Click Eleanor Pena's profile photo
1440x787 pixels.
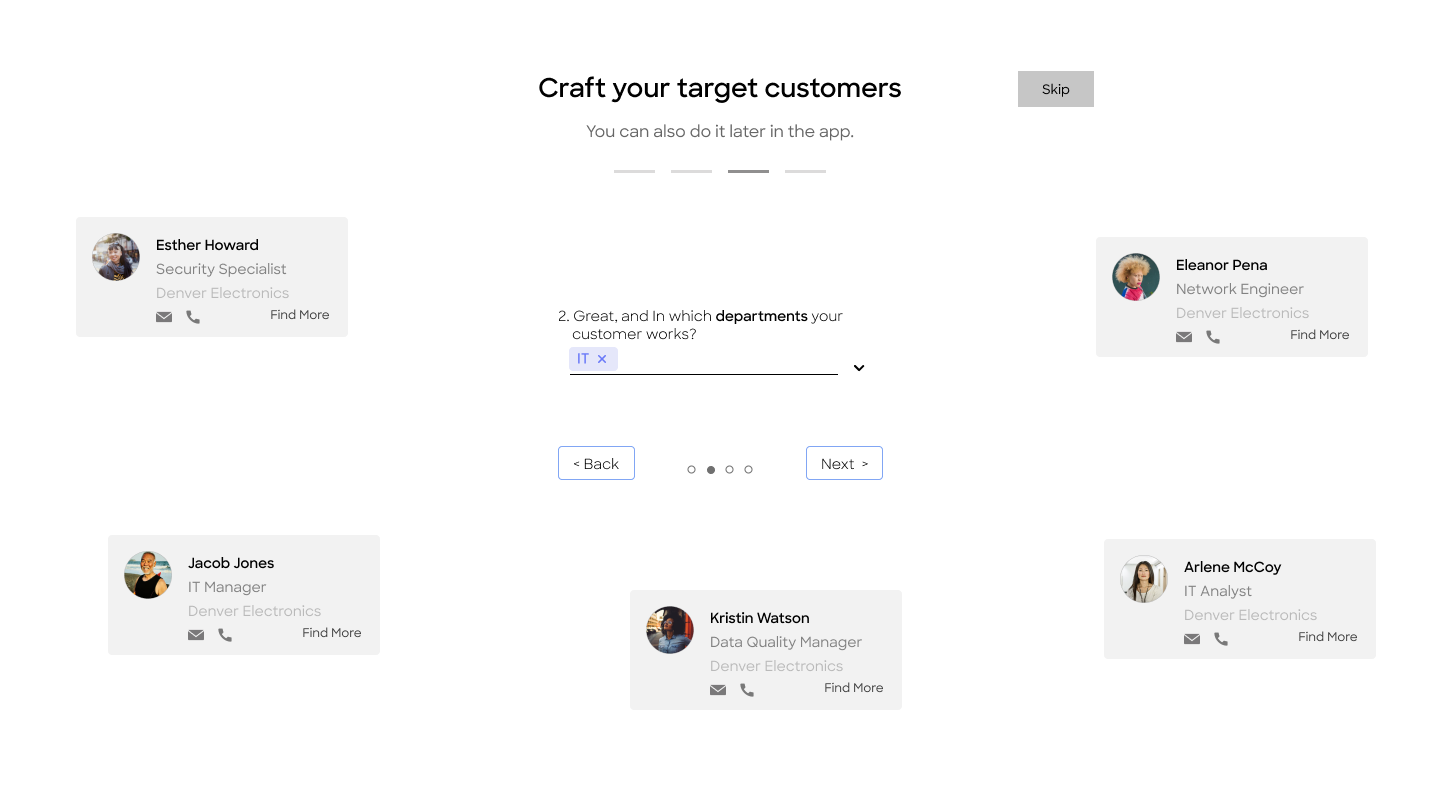point(1136,277)
